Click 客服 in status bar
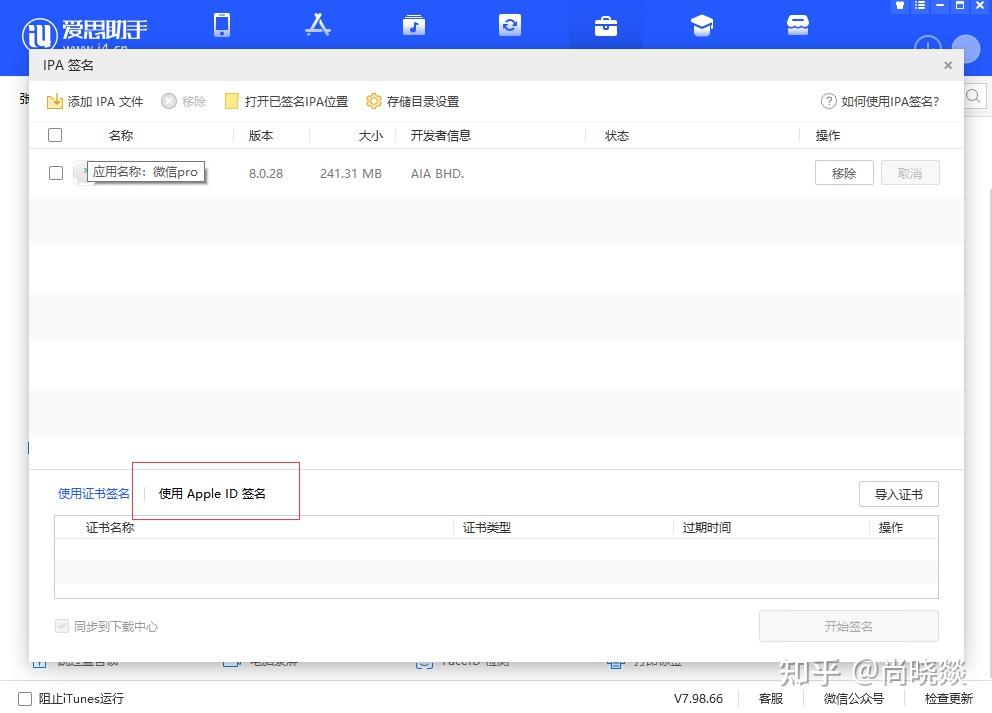992x713 pixels. 771,698
